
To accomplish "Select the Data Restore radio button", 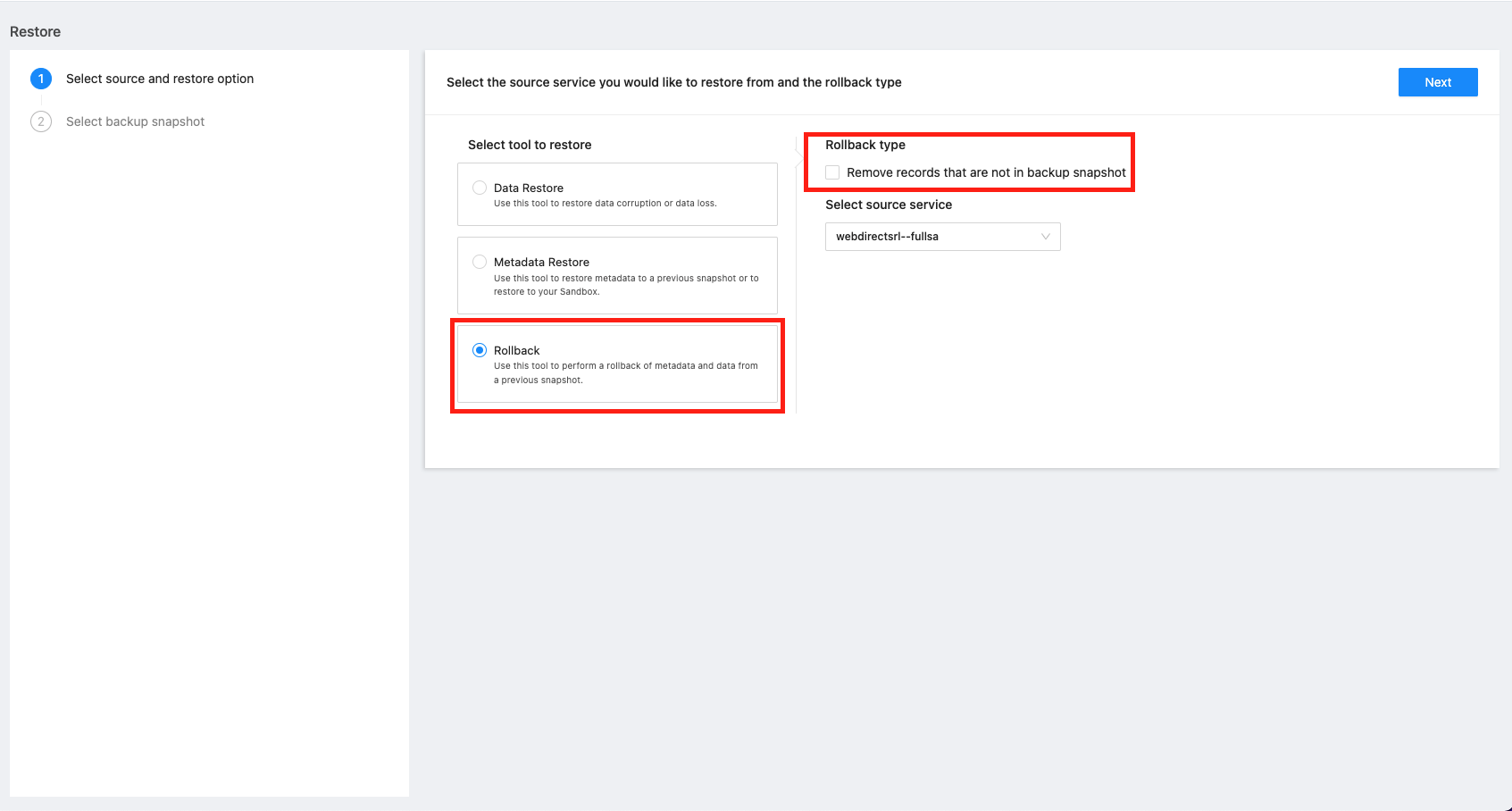I will coord(480,188).
